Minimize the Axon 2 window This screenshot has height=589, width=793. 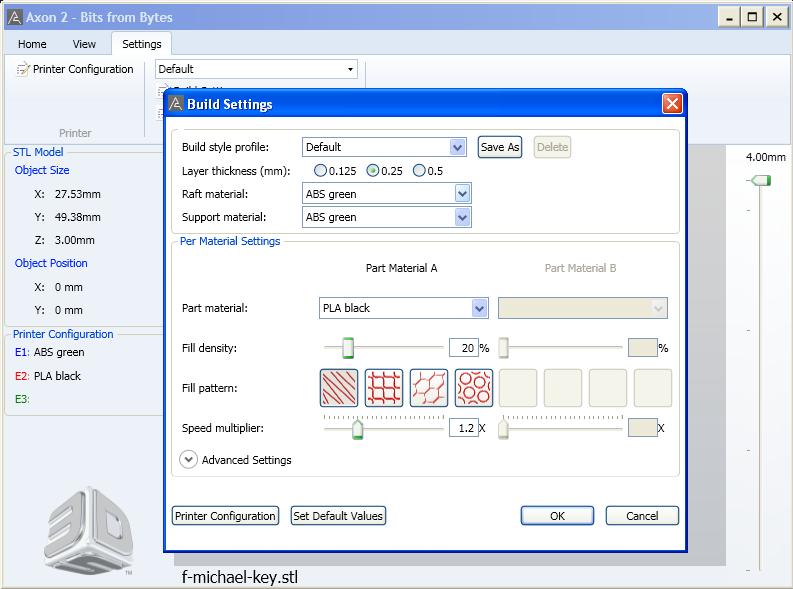(x=729, y=17)
